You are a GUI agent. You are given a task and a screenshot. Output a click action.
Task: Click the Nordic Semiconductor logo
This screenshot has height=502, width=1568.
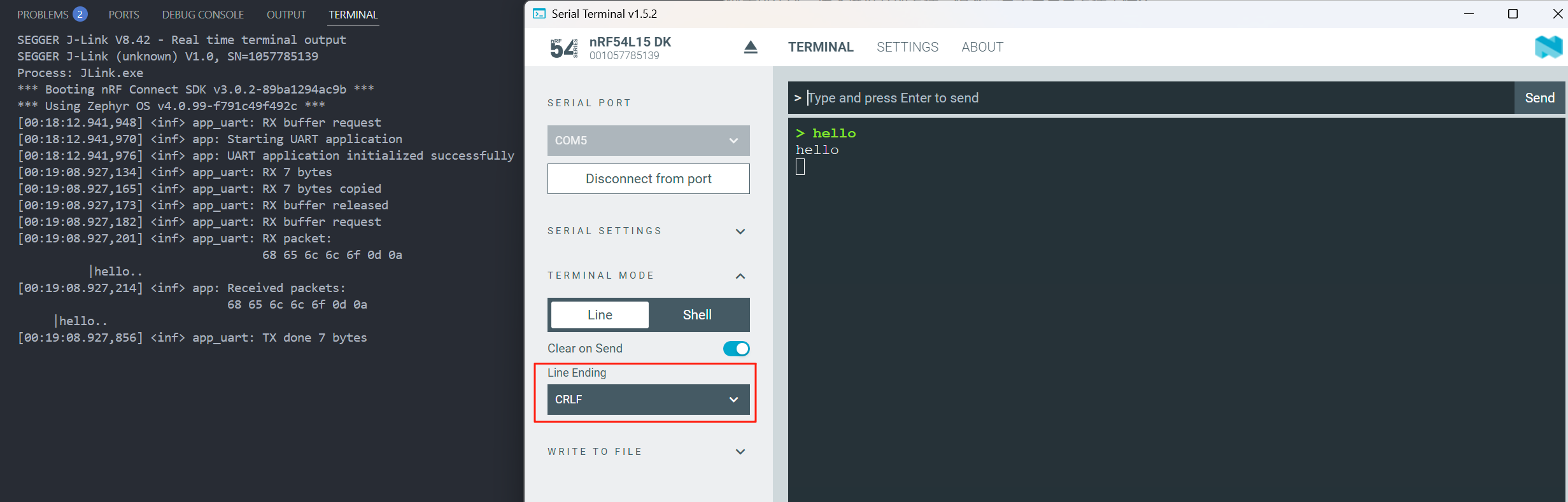[x=1548, y=47]
